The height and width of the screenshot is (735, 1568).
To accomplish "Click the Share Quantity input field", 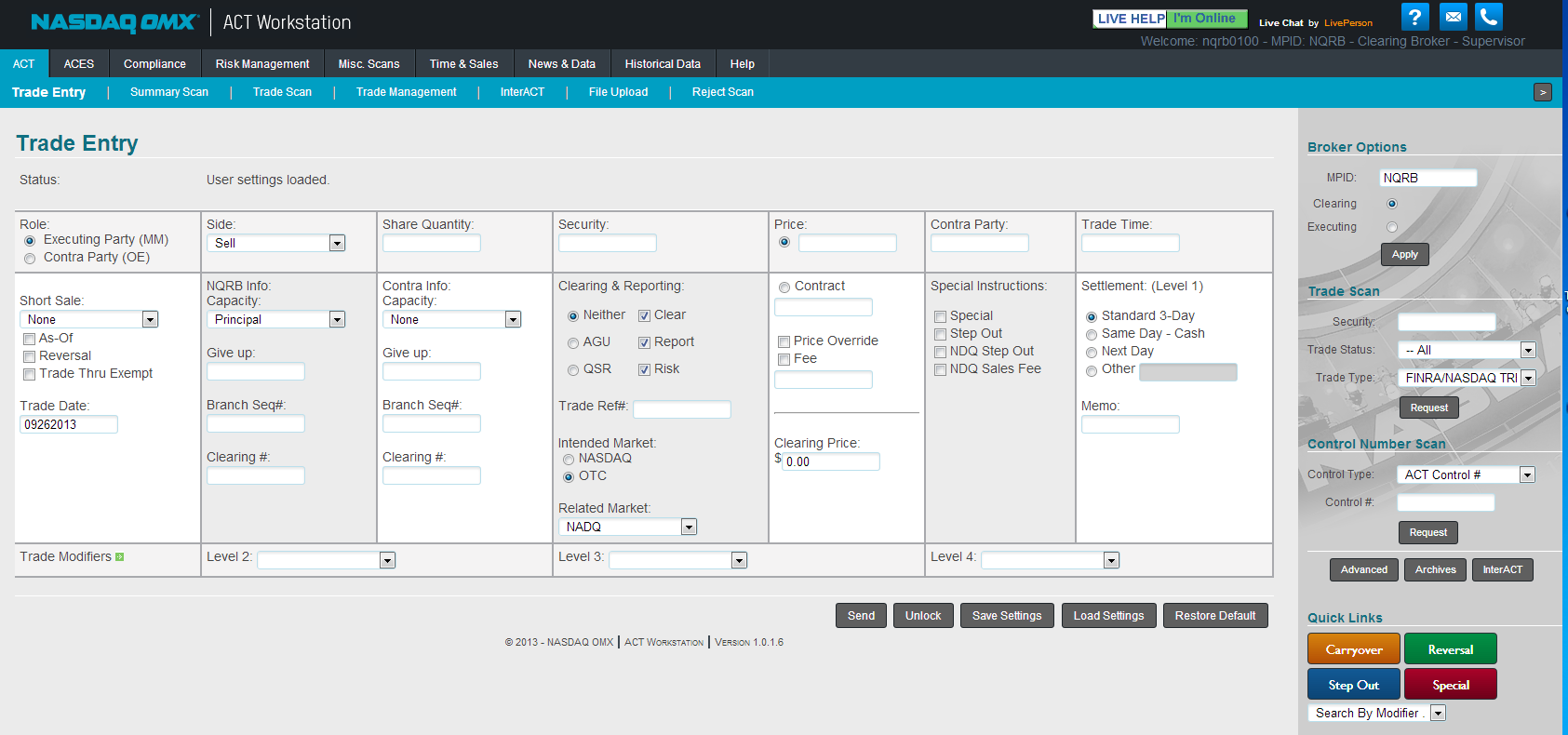I will [432, 243].
